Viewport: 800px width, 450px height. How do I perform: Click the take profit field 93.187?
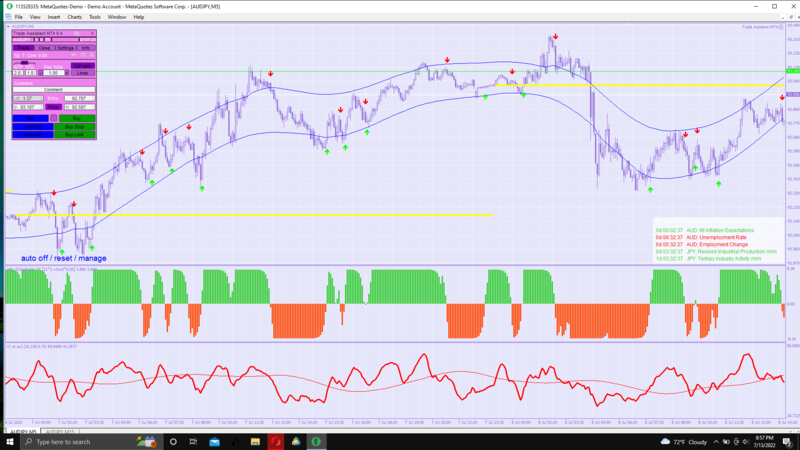pos(28,107)
